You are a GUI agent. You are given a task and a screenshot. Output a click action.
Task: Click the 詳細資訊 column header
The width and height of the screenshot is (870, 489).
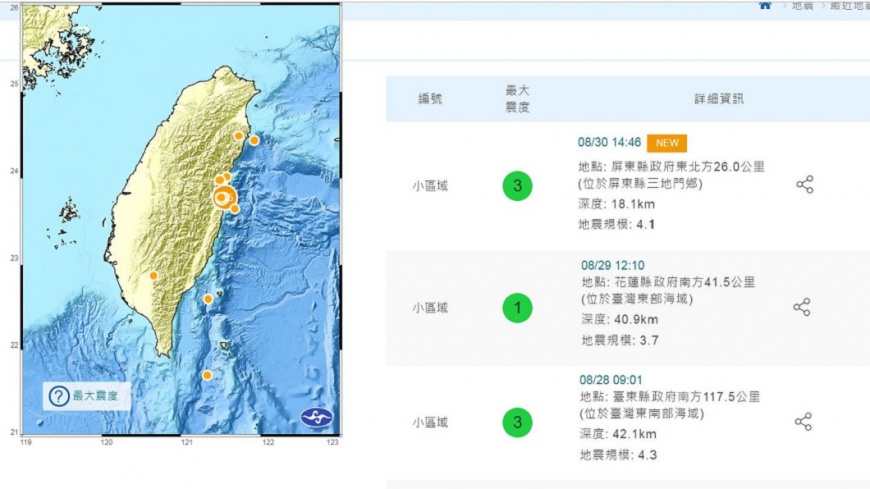(x=719, y=99)
